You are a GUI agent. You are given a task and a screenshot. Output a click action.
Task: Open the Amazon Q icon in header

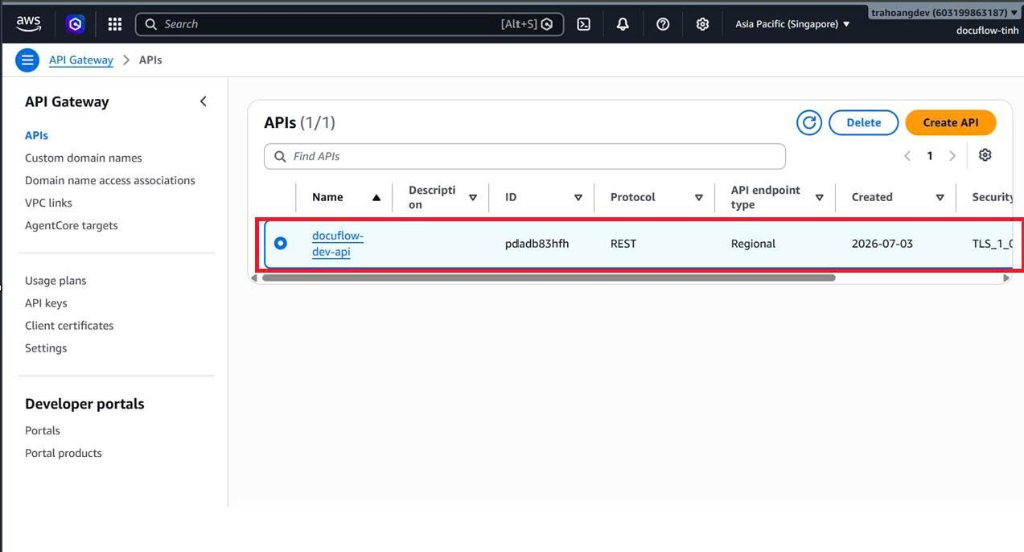click(75, 24)
